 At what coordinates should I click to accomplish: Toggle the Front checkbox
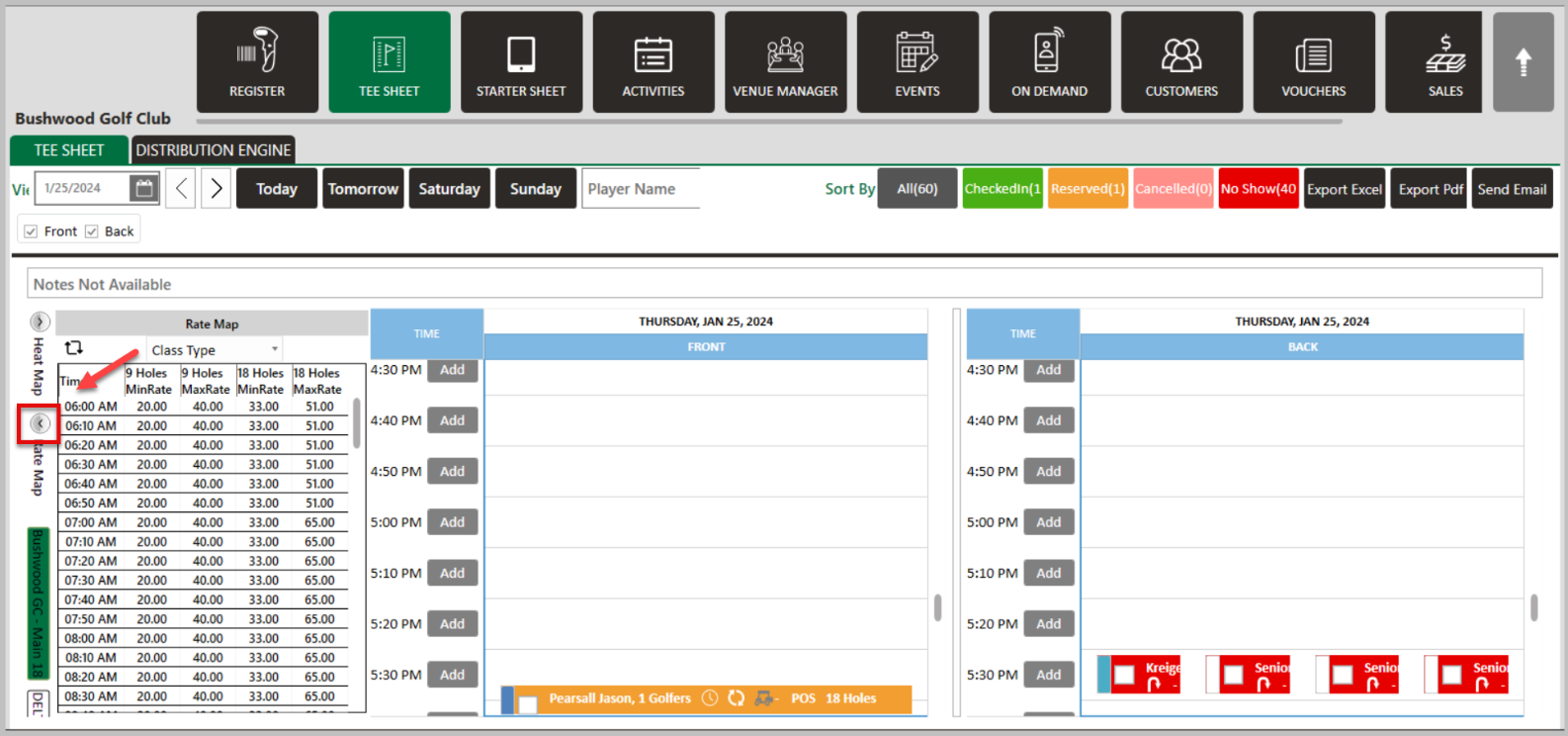pos(31,231)
